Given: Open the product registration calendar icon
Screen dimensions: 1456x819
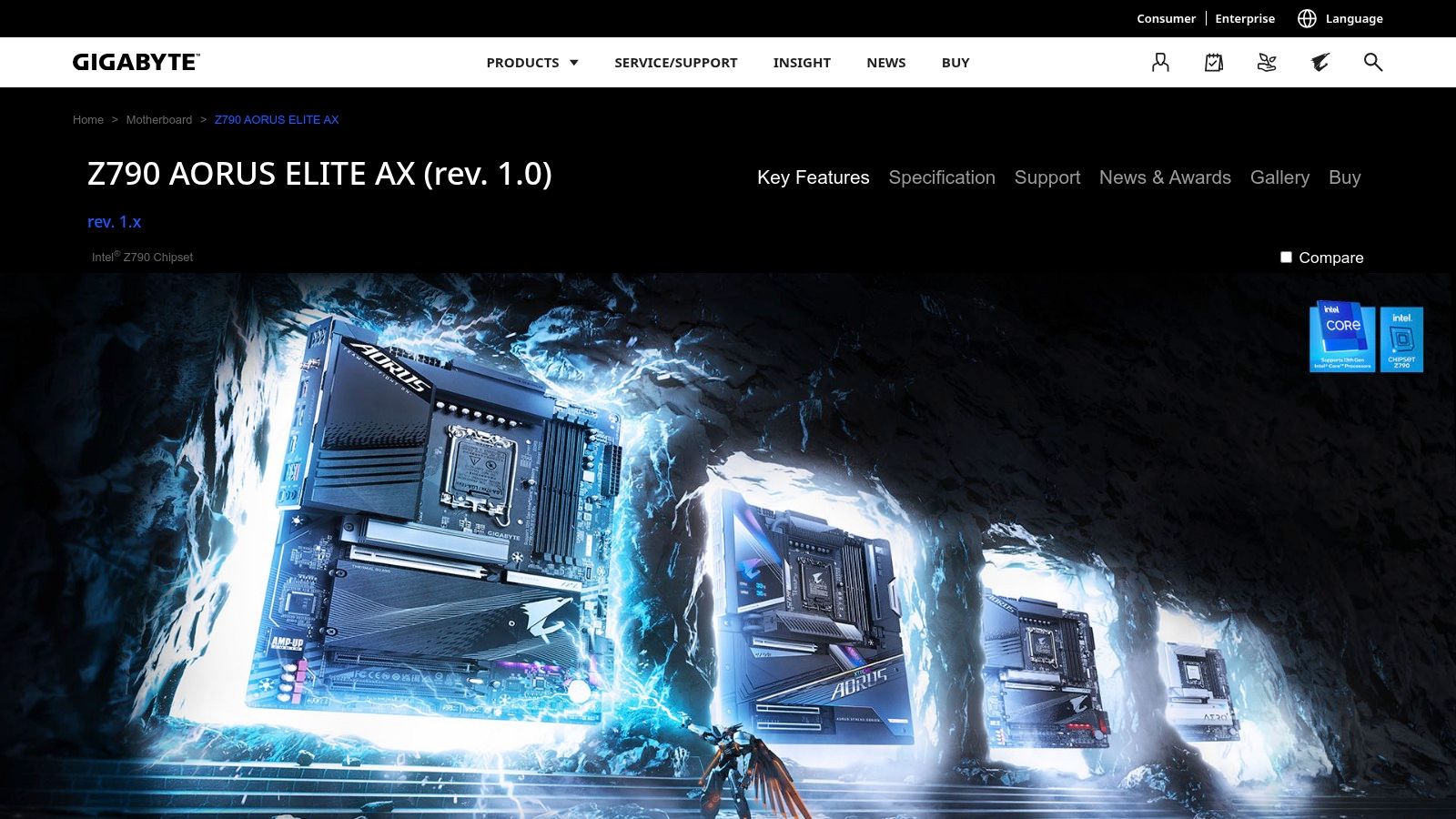Looking at the screenshot, I should click(x=1214, y=62).
